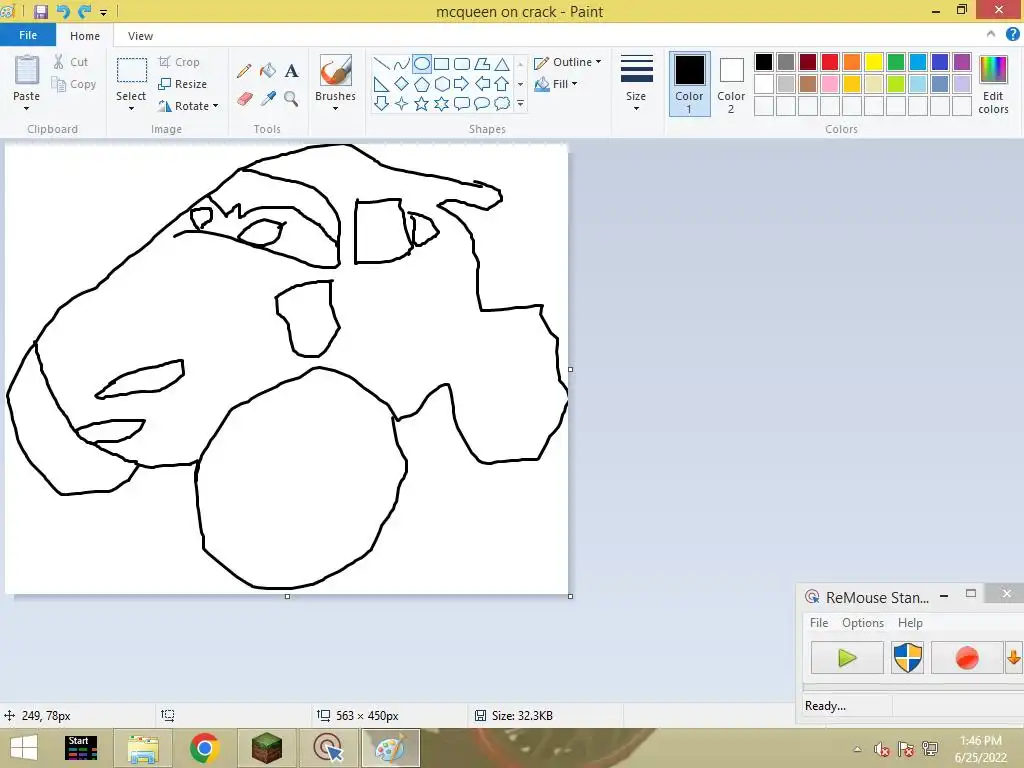Open the Brushes dropdown arrow
1024x768 pixels.
pos(335,109)
